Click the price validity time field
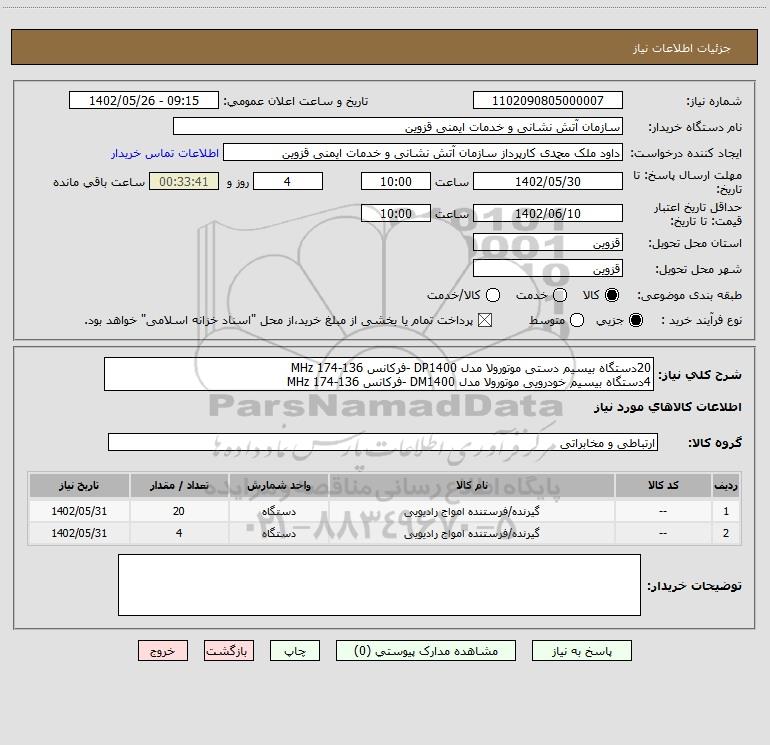 point(396,213)
